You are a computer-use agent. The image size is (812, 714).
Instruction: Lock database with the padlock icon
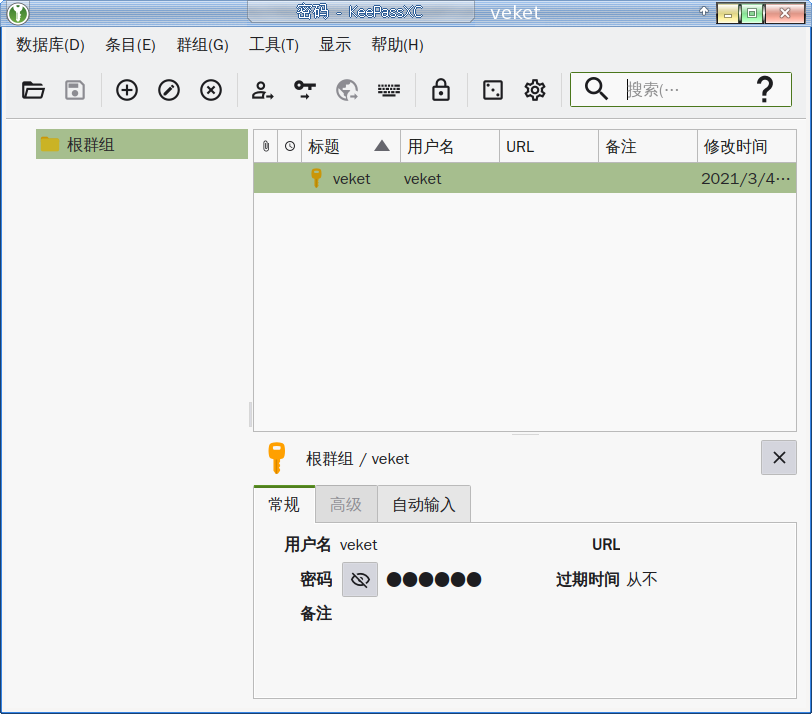(441, 90)
